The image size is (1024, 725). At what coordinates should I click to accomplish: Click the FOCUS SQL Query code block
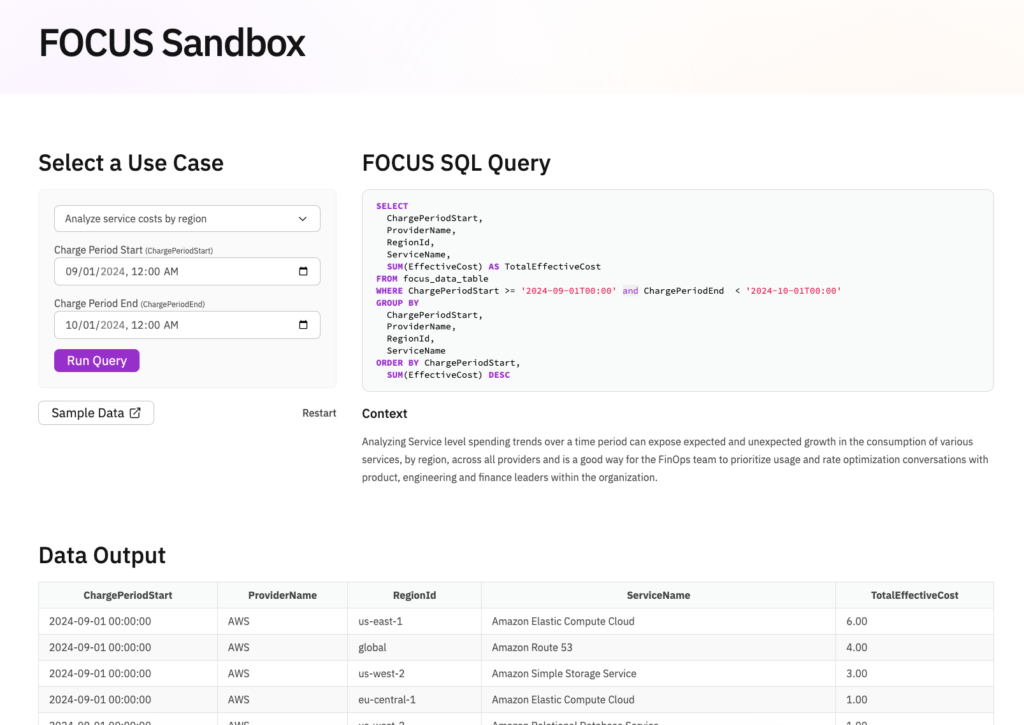click(x=677, y=290)
